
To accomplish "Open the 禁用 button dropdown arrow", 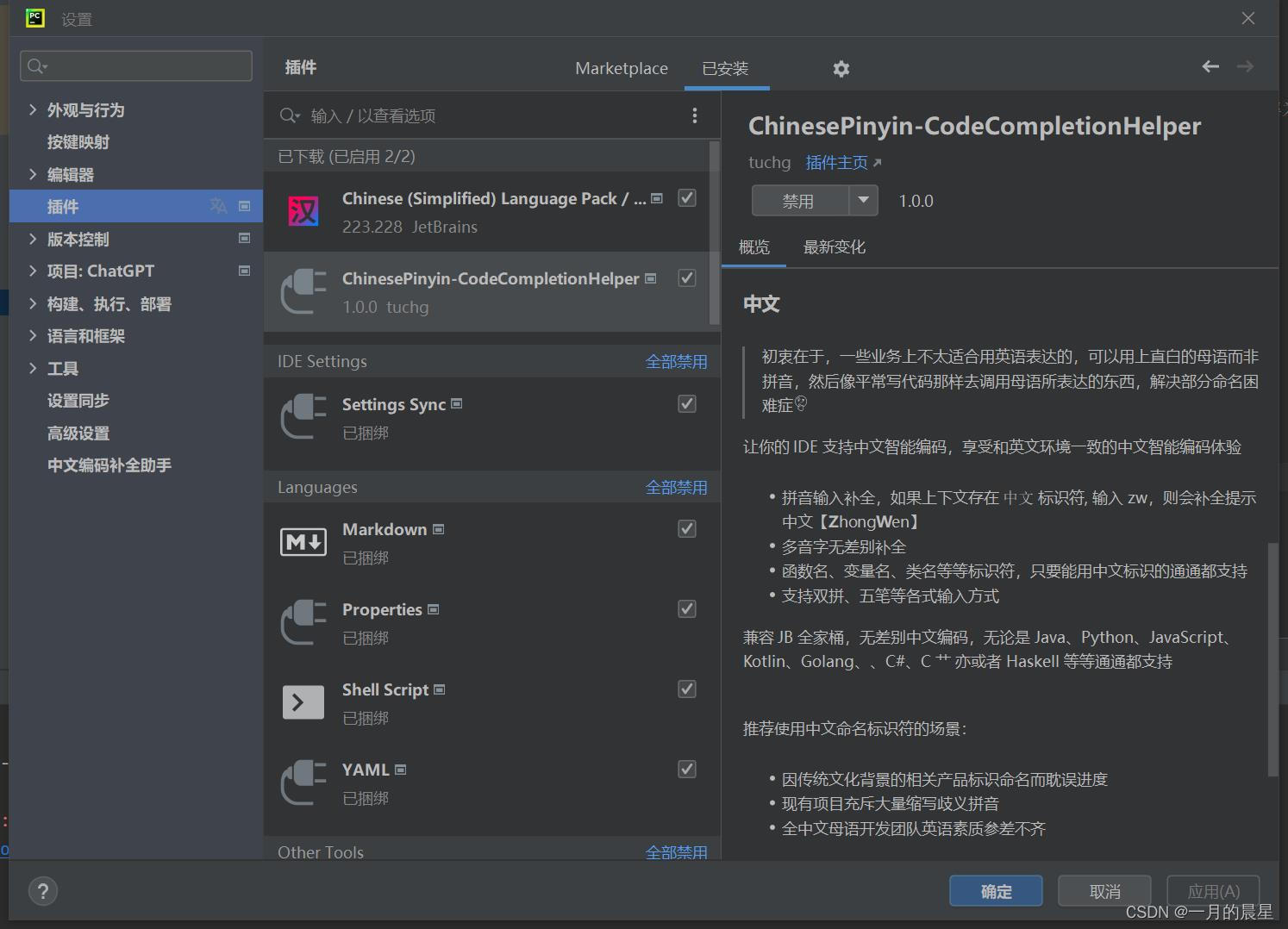I will coord(863,201).
